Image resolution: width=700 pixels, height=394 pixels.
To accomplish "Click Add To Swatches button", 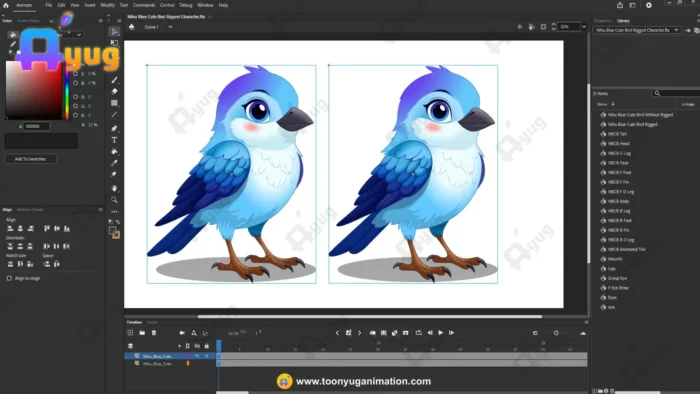I will 30,159.
